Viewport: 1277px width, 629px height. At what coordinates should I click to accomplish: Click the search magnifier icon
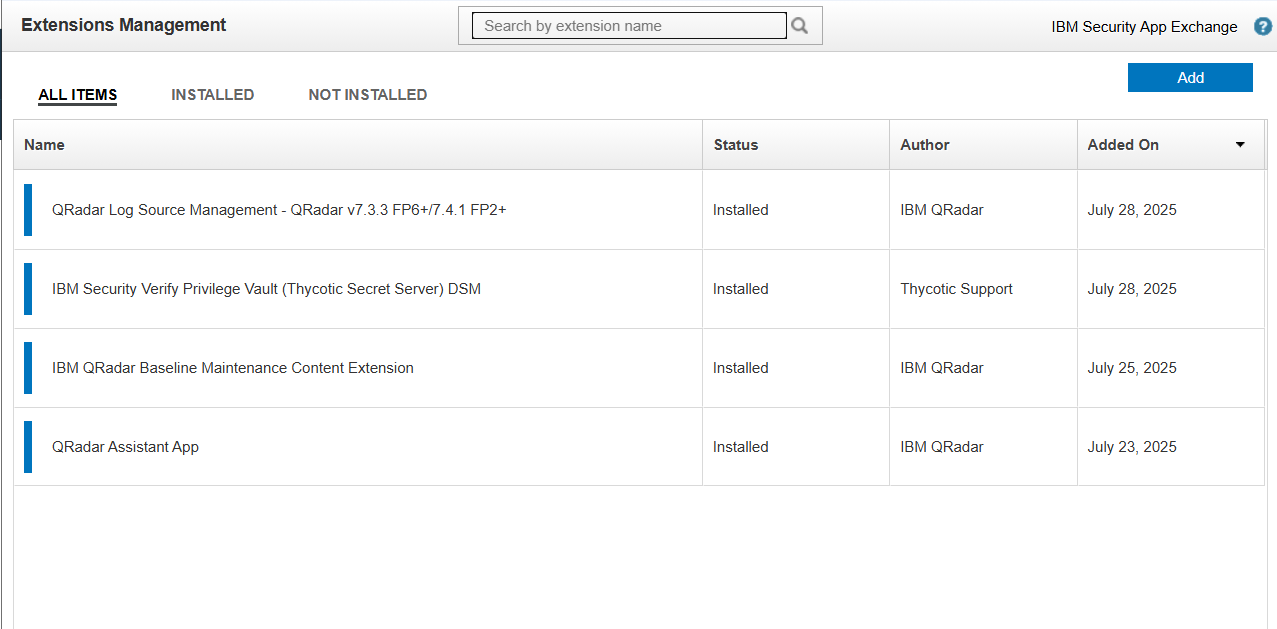click(x=800, y=26)
